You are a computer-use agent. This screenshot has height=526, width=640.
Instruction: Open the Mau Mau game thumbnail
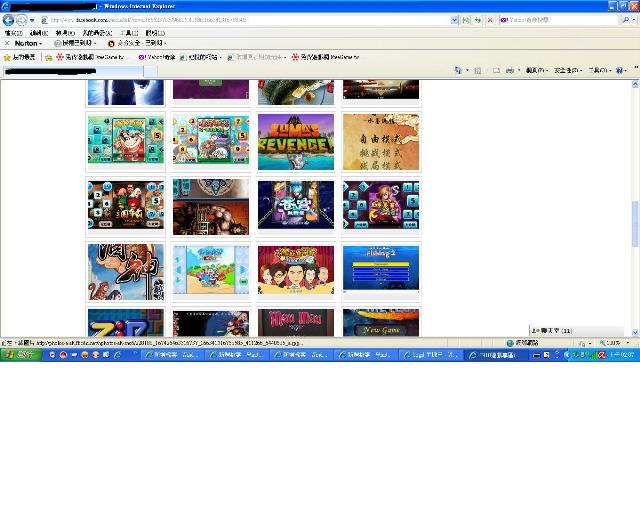(296, 323)
